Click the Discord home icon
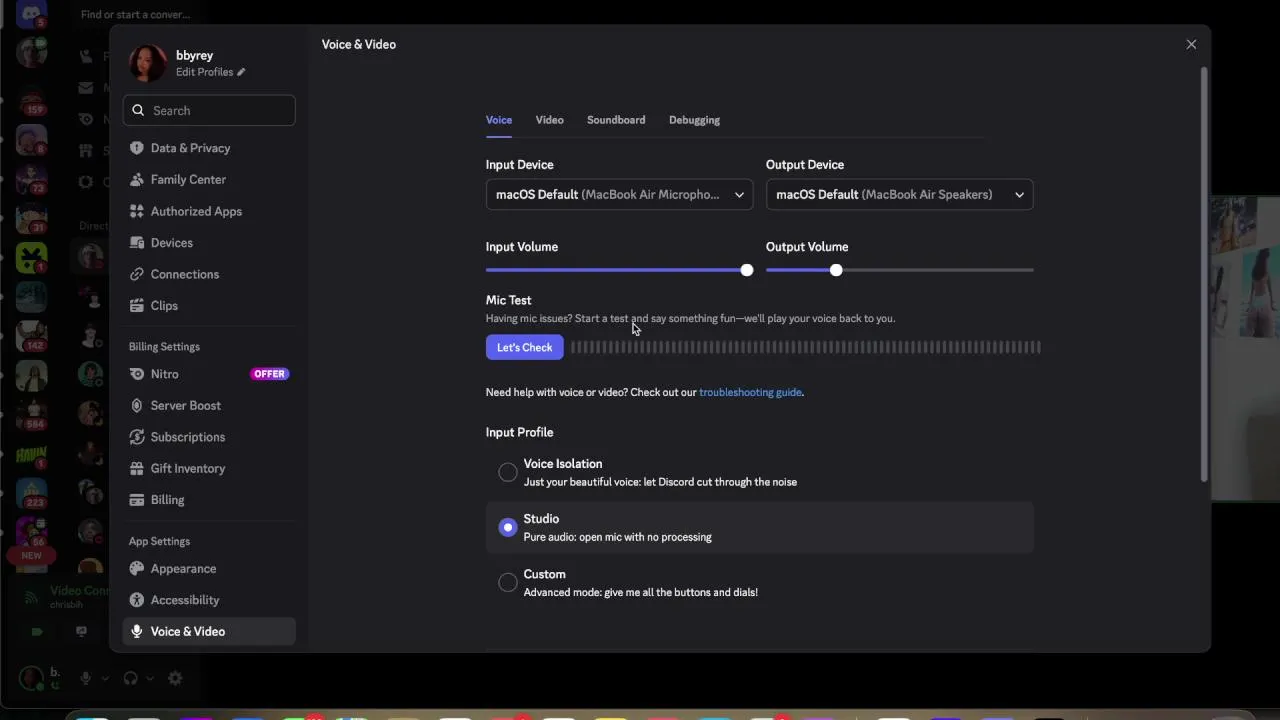The image size is (1280, 720). point(31,12)
